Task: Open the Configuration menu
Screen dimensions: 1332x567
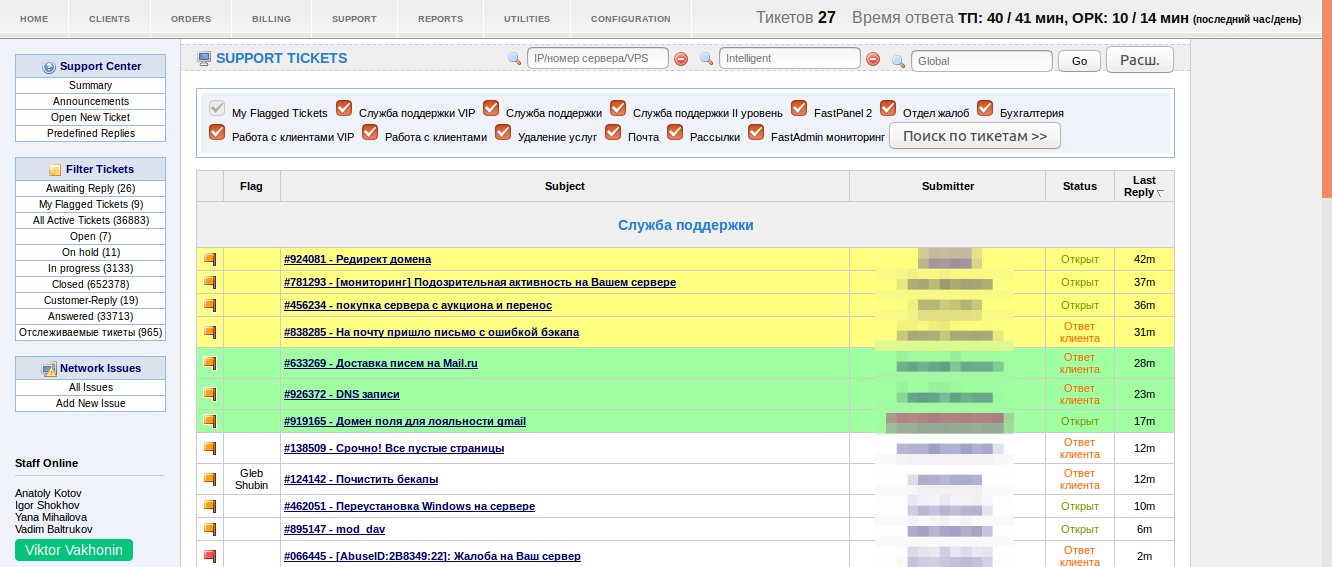Action: pos(631,19)
